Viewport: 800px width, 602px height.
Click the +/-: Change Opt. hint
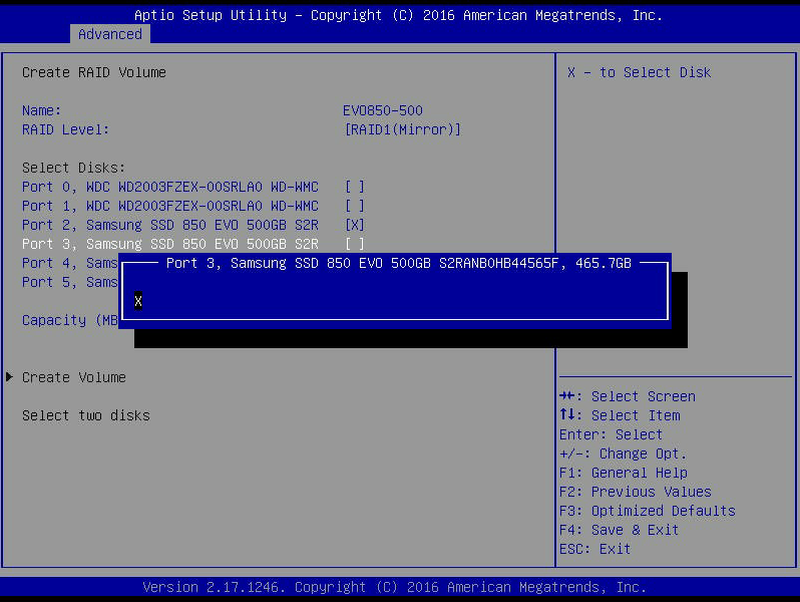(623, 454)
